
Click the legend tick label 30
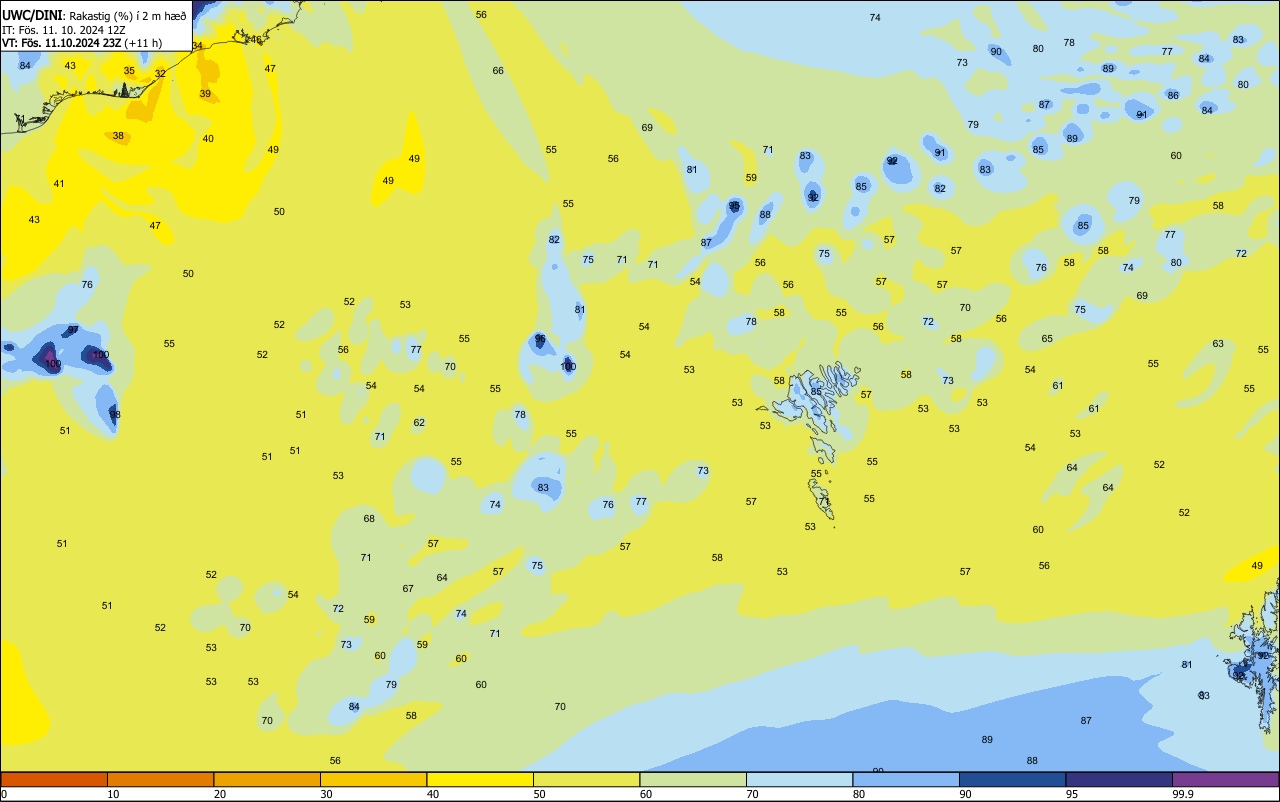[x=326, y=794]
